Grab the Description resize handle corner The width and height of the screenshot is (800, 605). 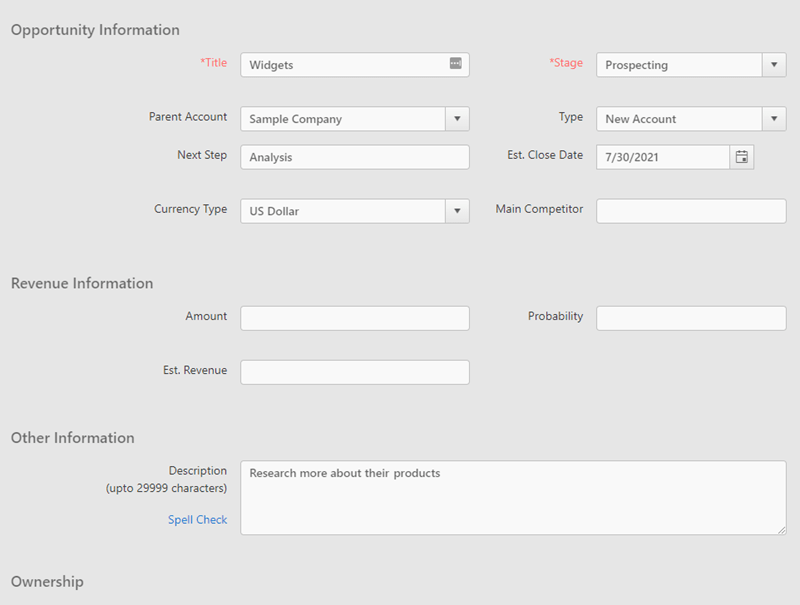point(782,530)
